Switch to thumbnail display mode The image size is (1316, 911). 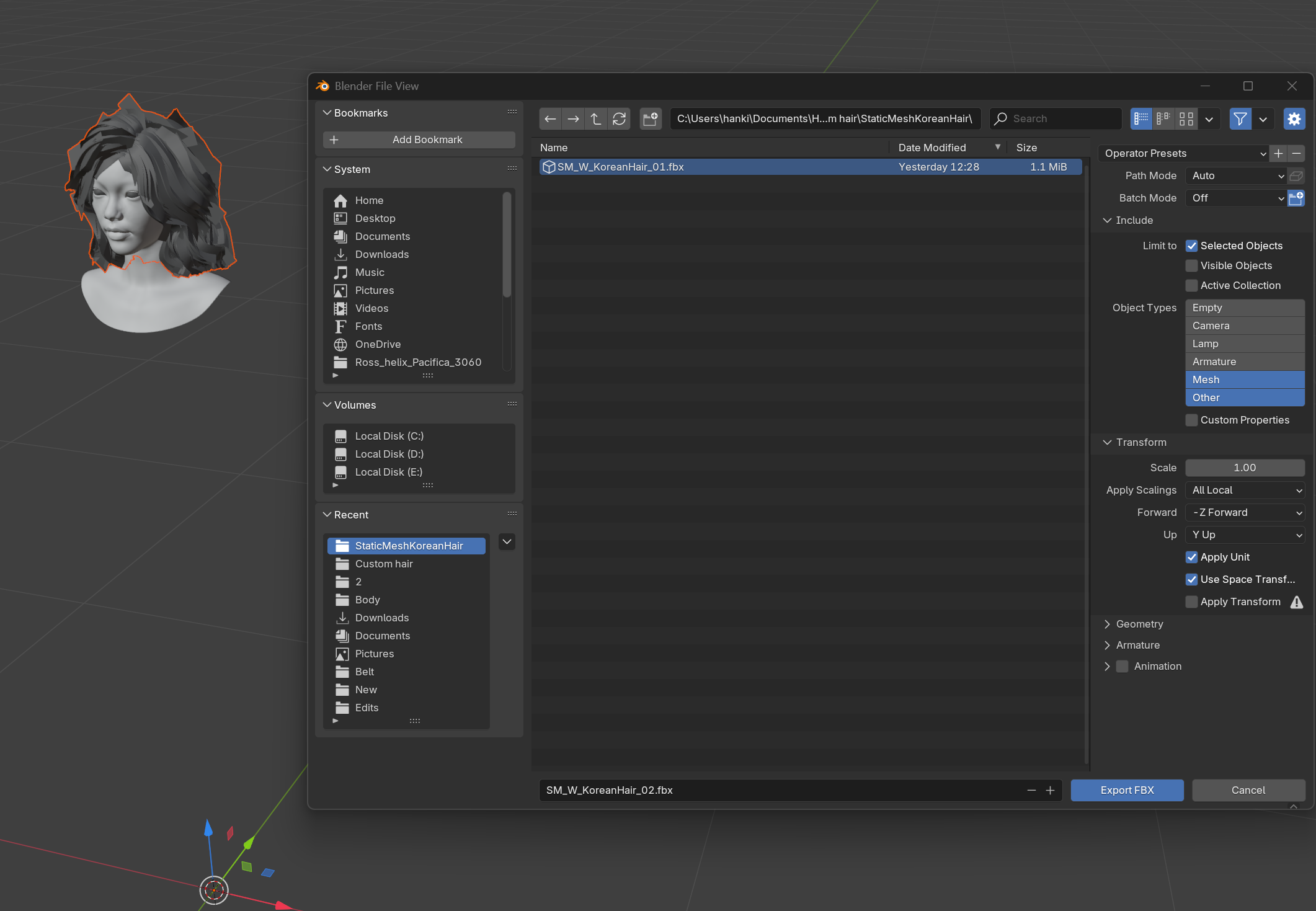coord(1186,118)
